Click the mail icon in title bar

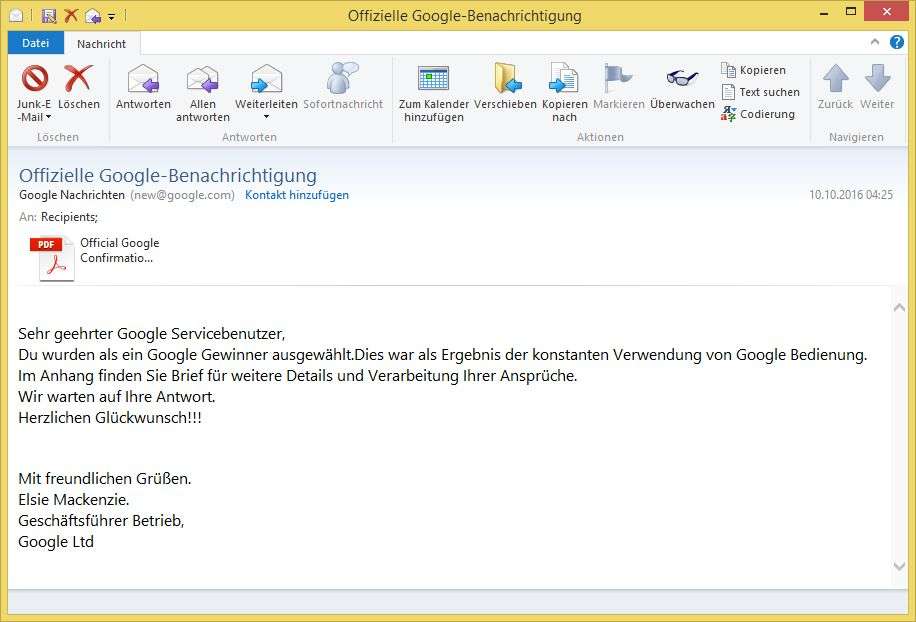(17, 16)
